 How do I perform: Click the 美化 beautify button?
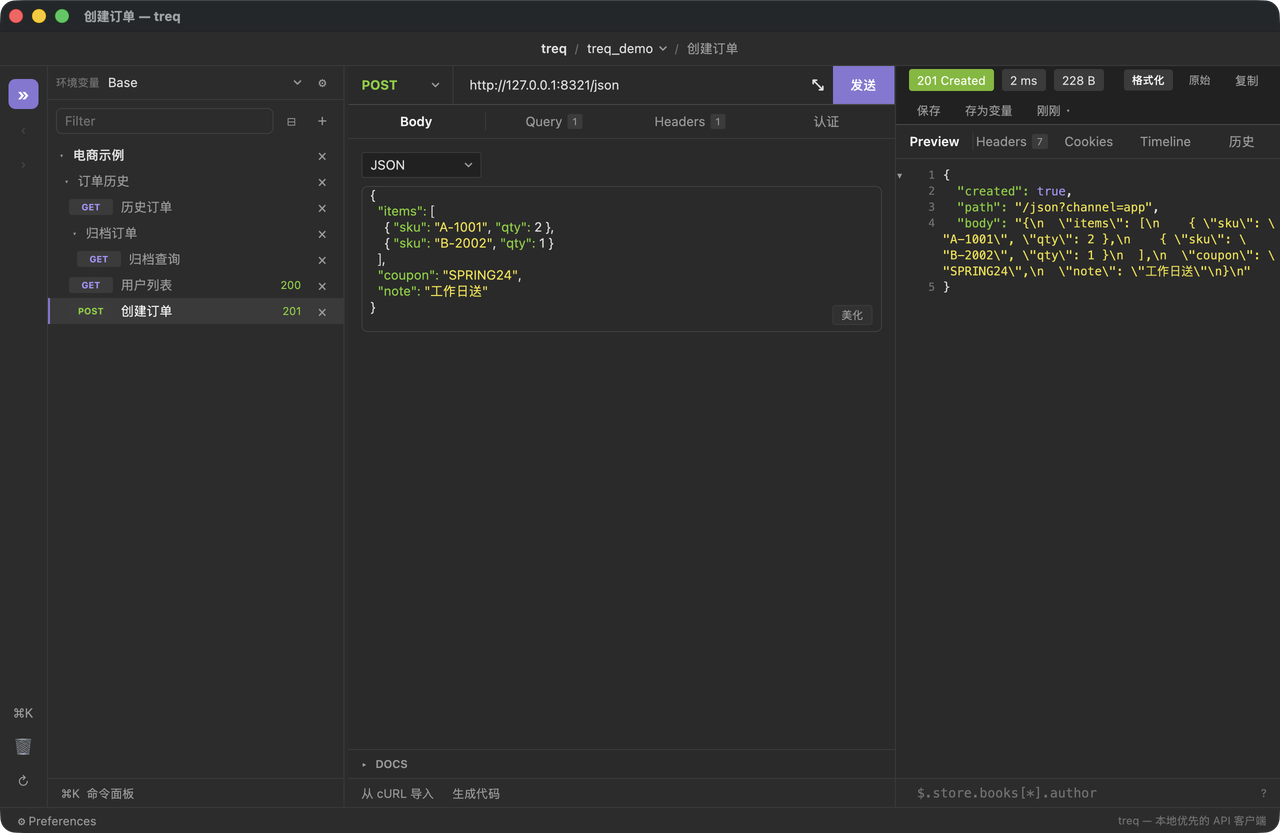(x=852, y=315)
